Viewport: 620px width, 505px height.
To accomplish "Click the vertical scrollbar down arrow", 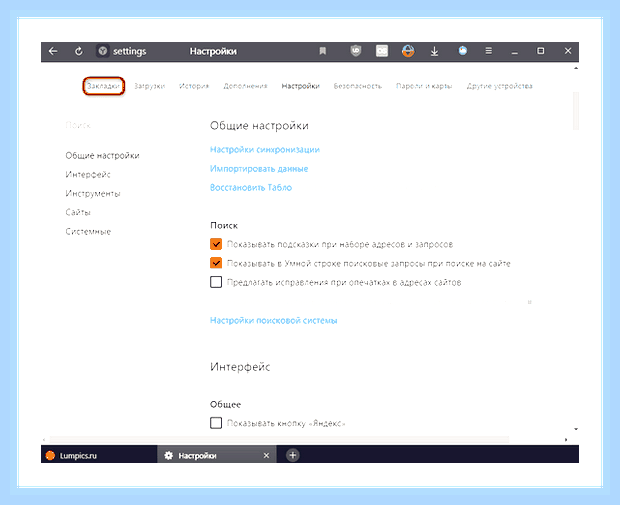I will [x=576, y=429].
